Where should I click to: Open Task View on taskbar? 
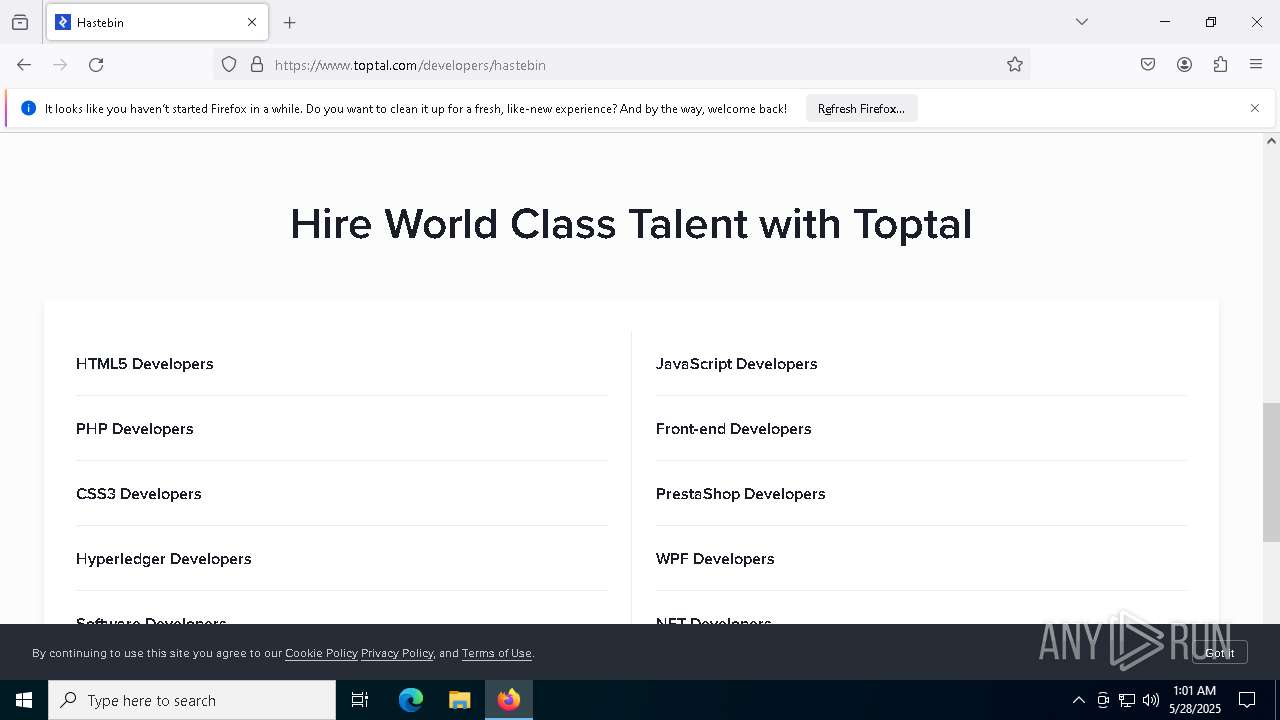[360, 700]
